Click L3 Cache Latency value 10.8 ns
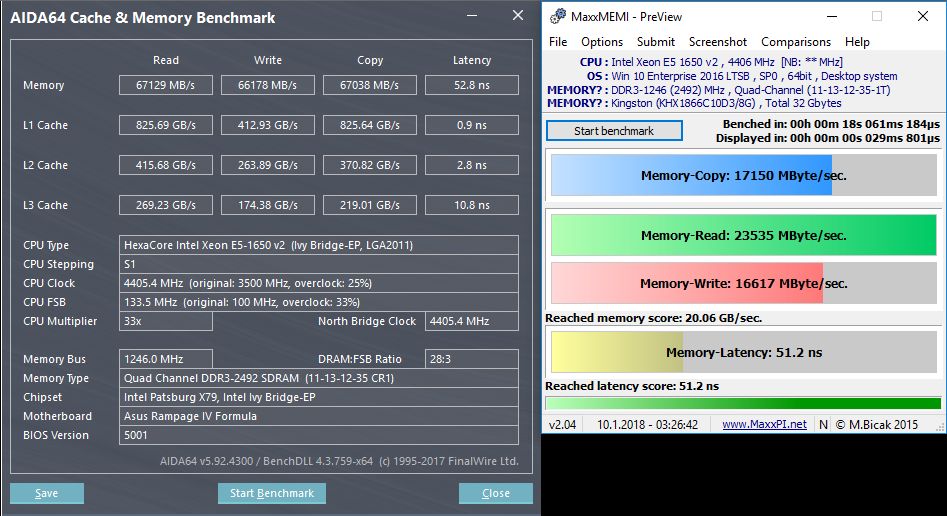This screenshot has height=516, width=947. tap(472, 205)
